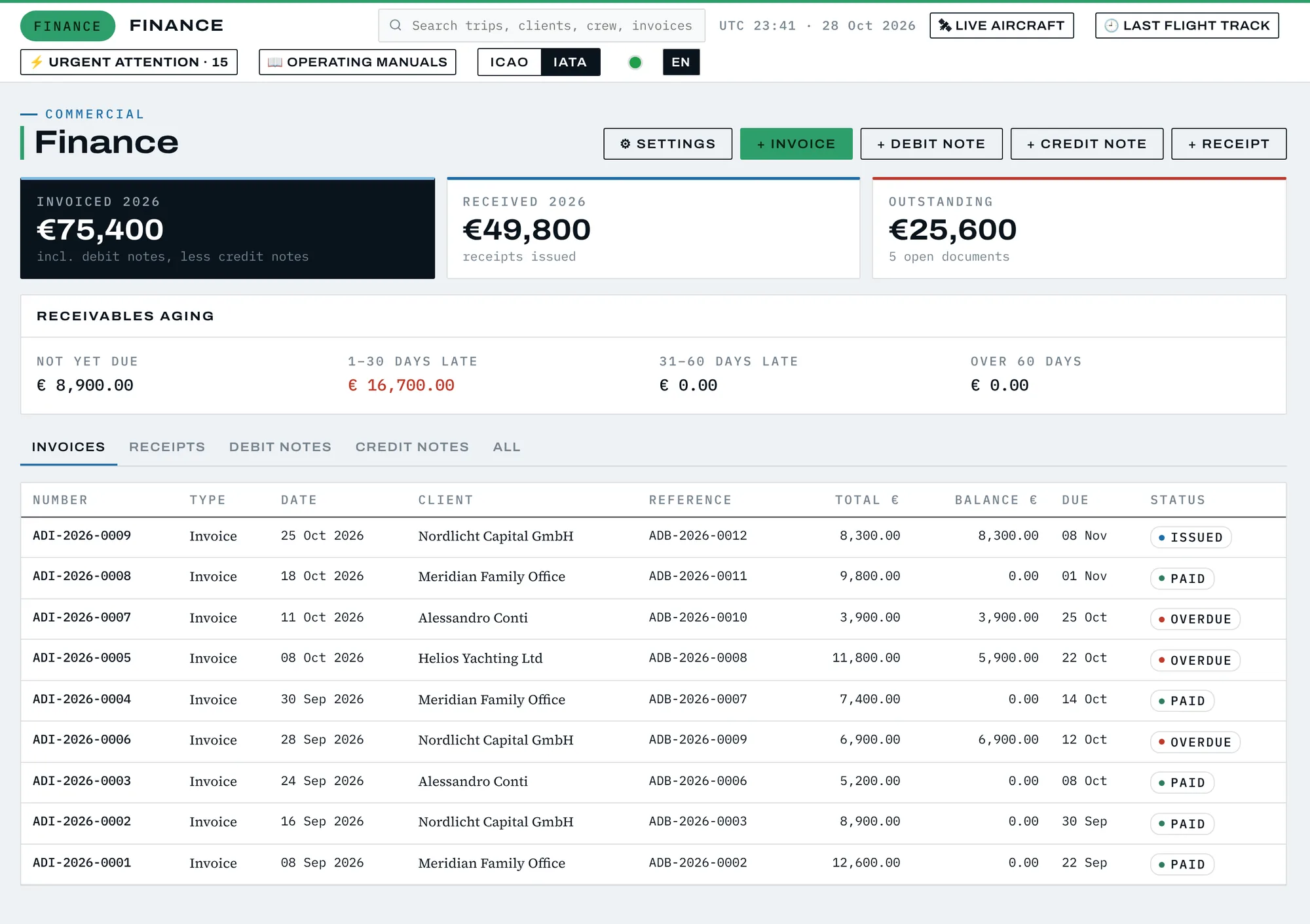Click the ISSUED status badge

click(1190, 538)
